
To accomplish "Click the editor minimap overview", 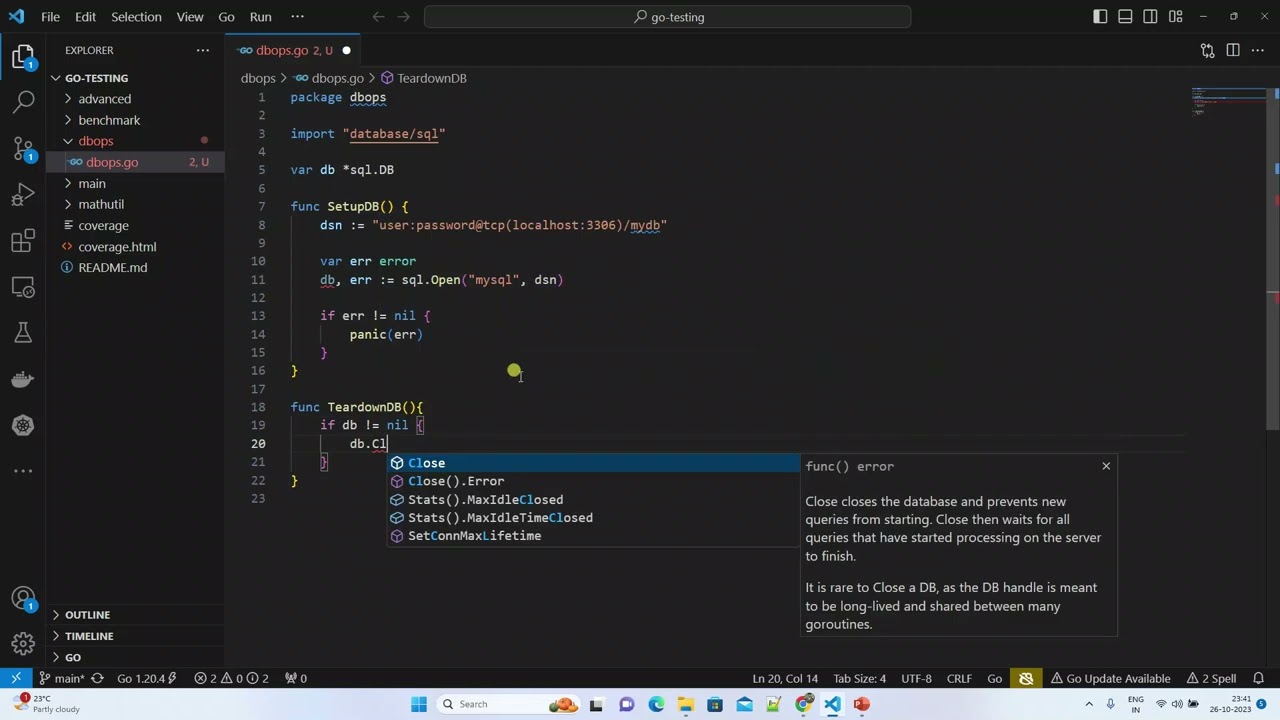I will click(1229, 103).
